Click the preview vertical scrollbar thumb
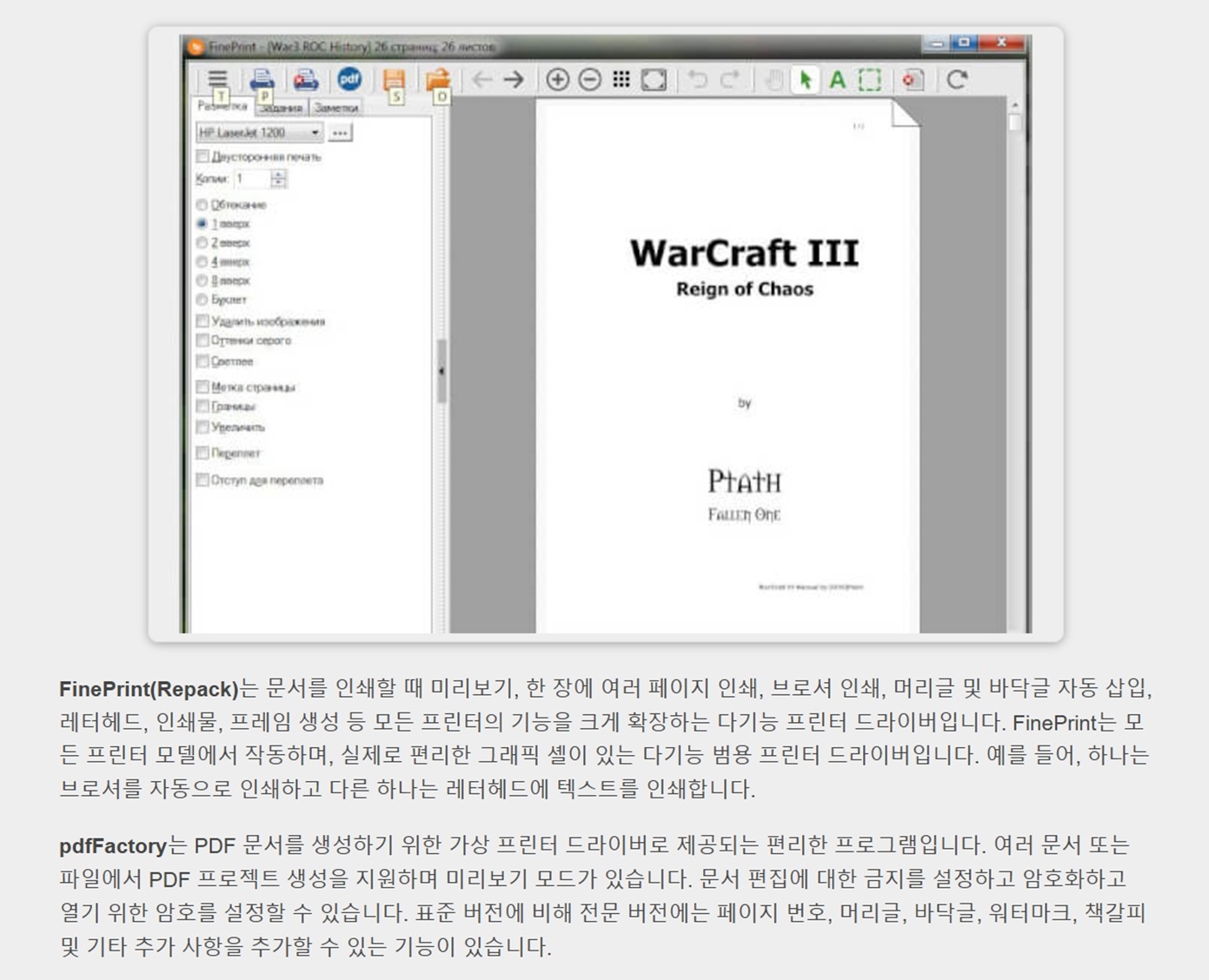Screen dimensions: 1209x980 click(x=1014, y=122)
